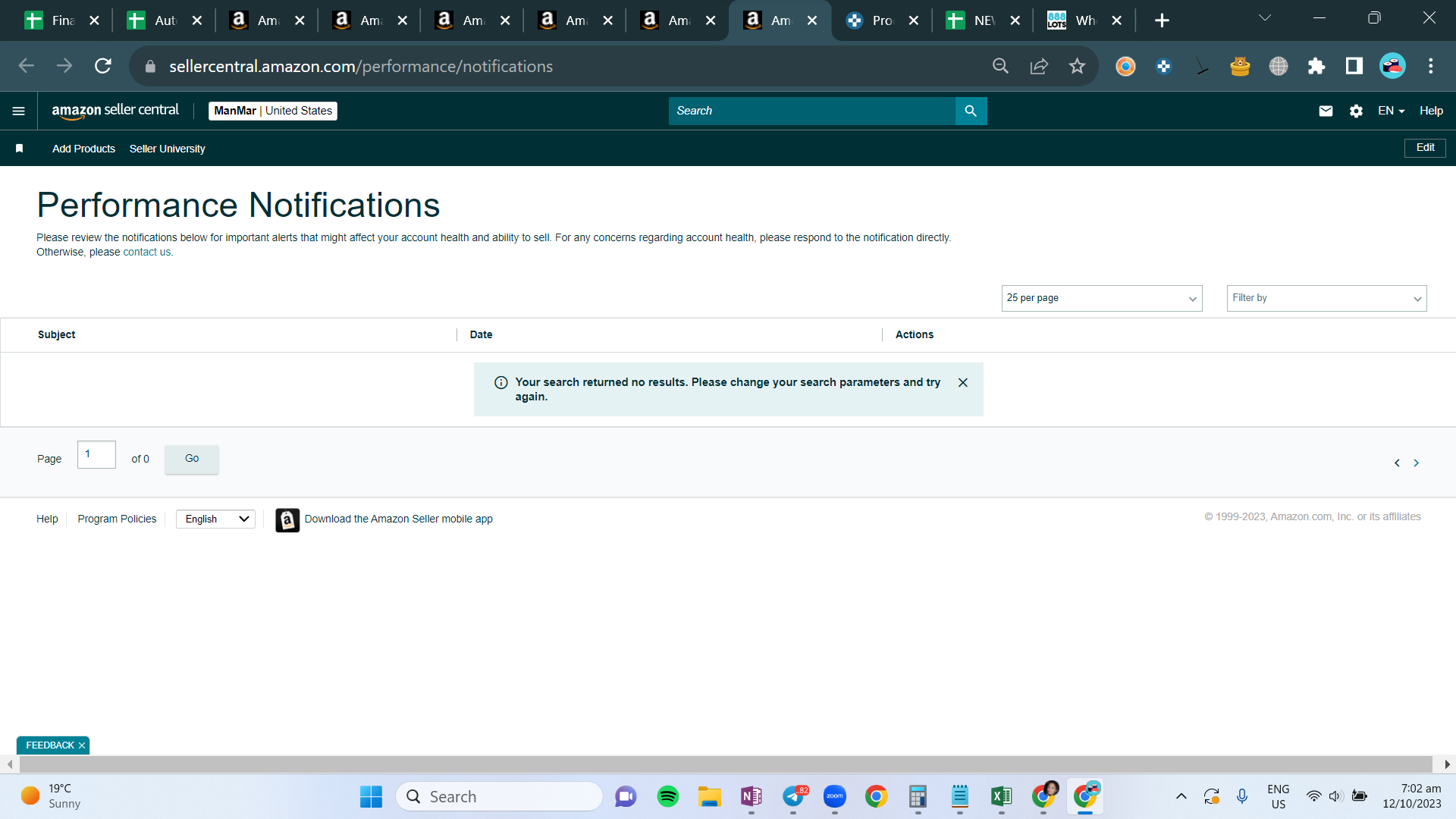The width and height of the screenshot is (1456, 819).
Task: Switch to the NEW browser tab
Action: pyautogui.click(x=984, y=20)
